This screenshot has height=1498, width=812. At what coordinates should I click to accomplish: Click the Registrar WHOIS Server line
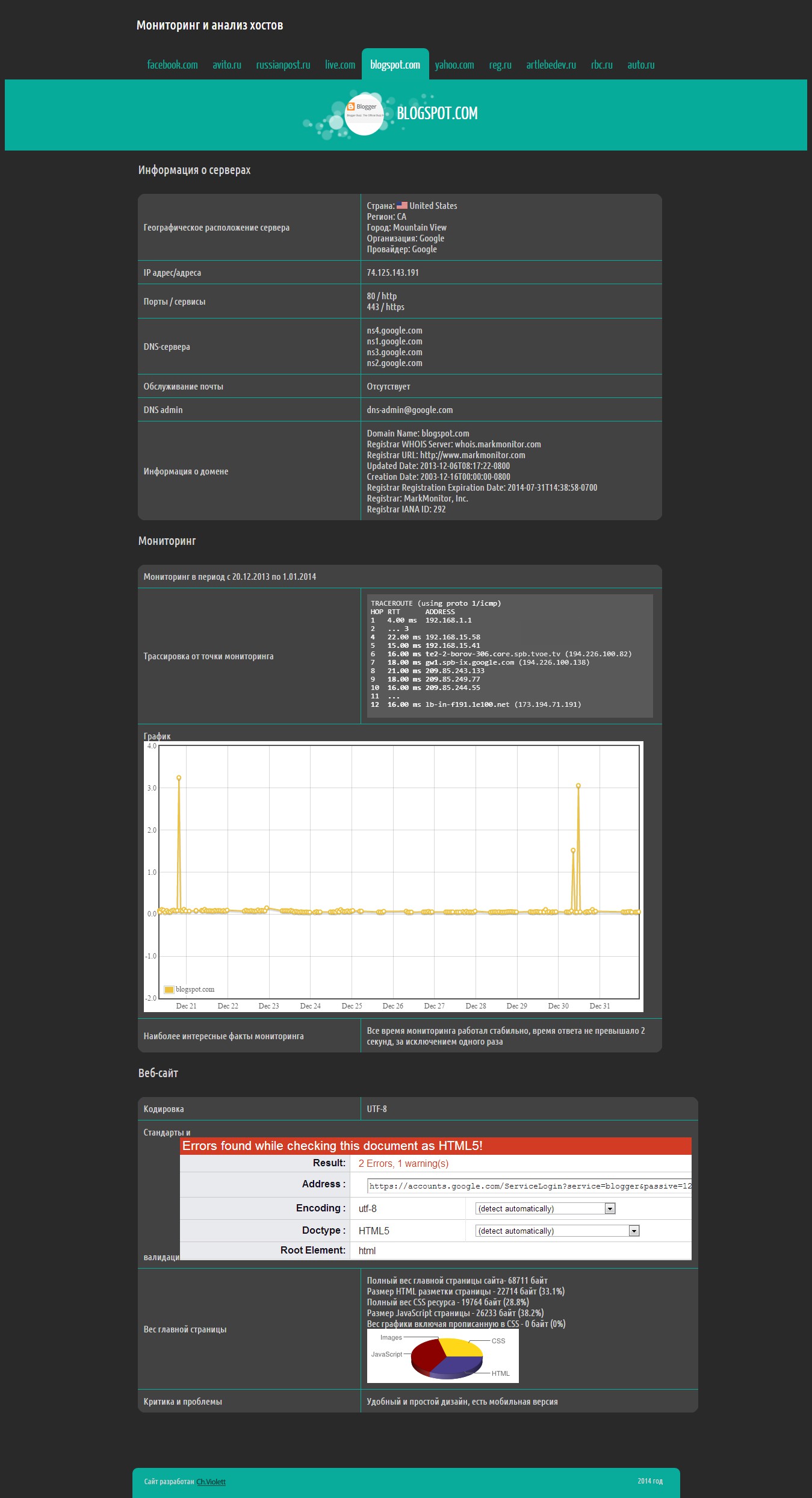454,444
